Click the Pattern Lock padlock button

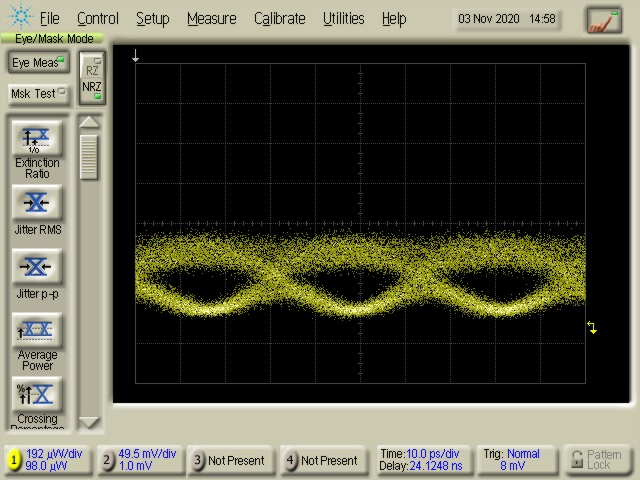[597, 460]
